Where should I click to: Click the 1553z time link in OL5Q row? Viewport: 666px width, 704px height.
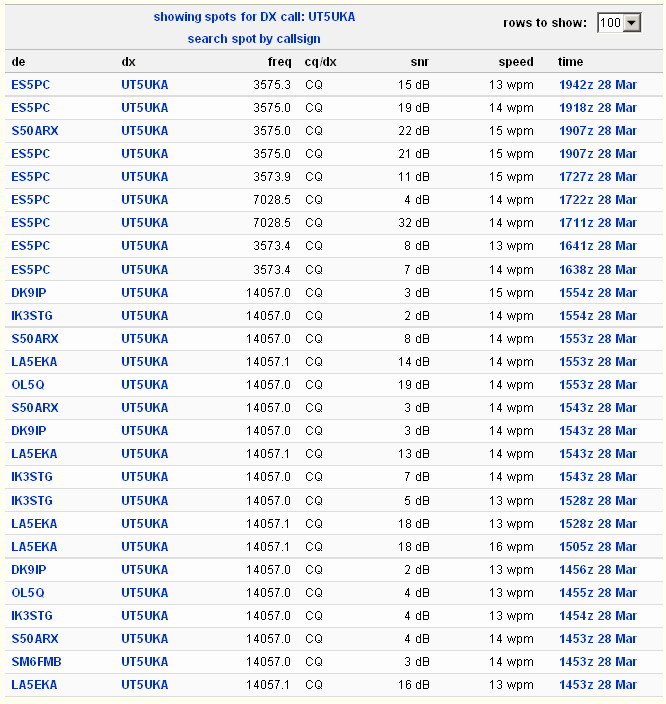(x=598, y=385)
